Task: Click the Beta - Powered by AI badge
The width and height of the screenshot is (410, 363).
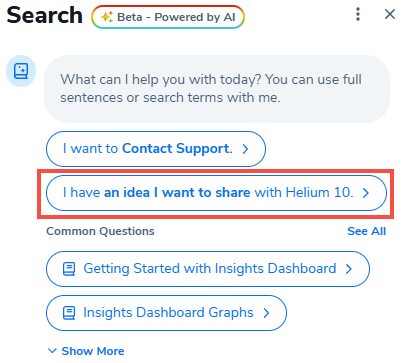Action: tap(168, 17)
